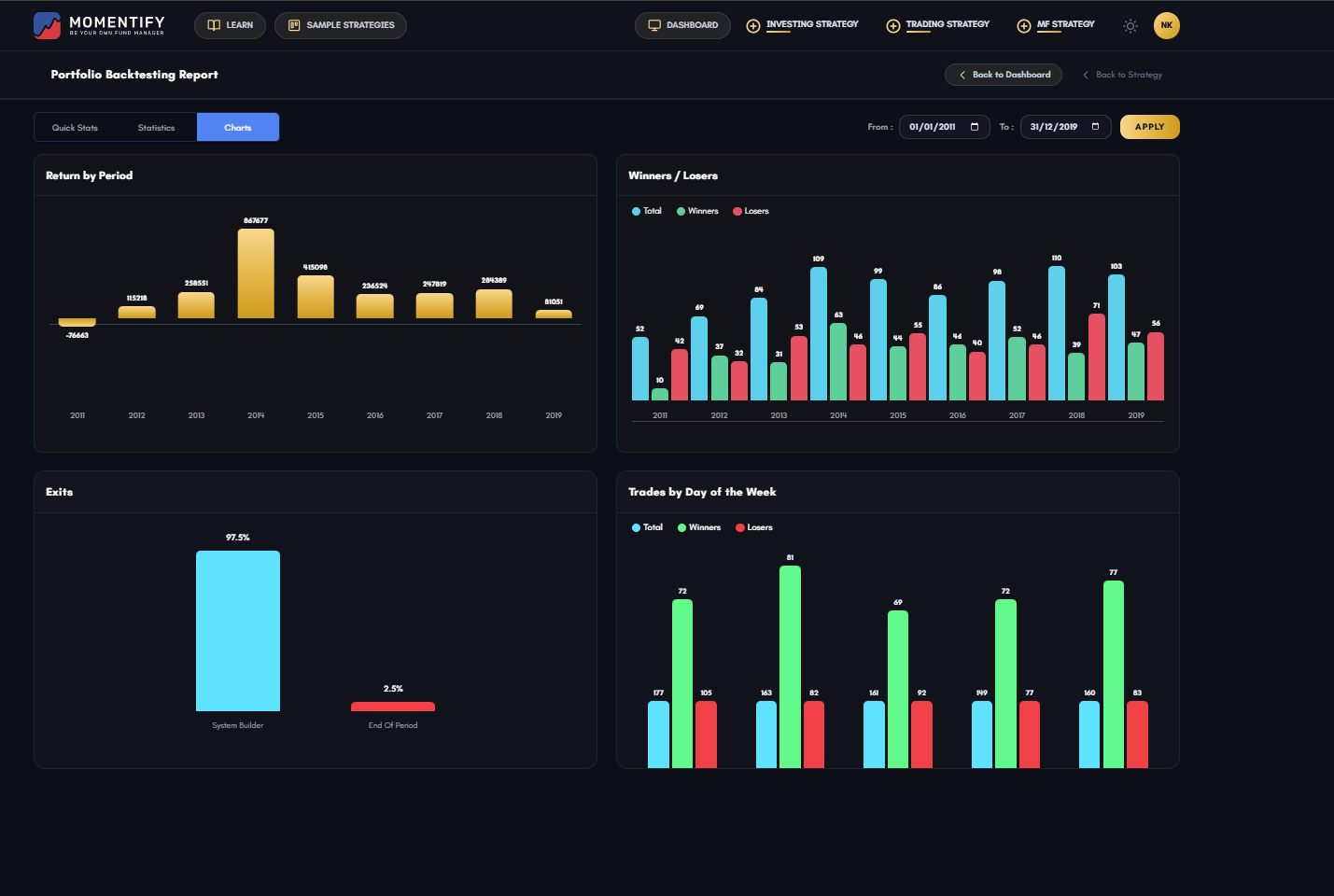Click the Return by Period chart title

90,175
